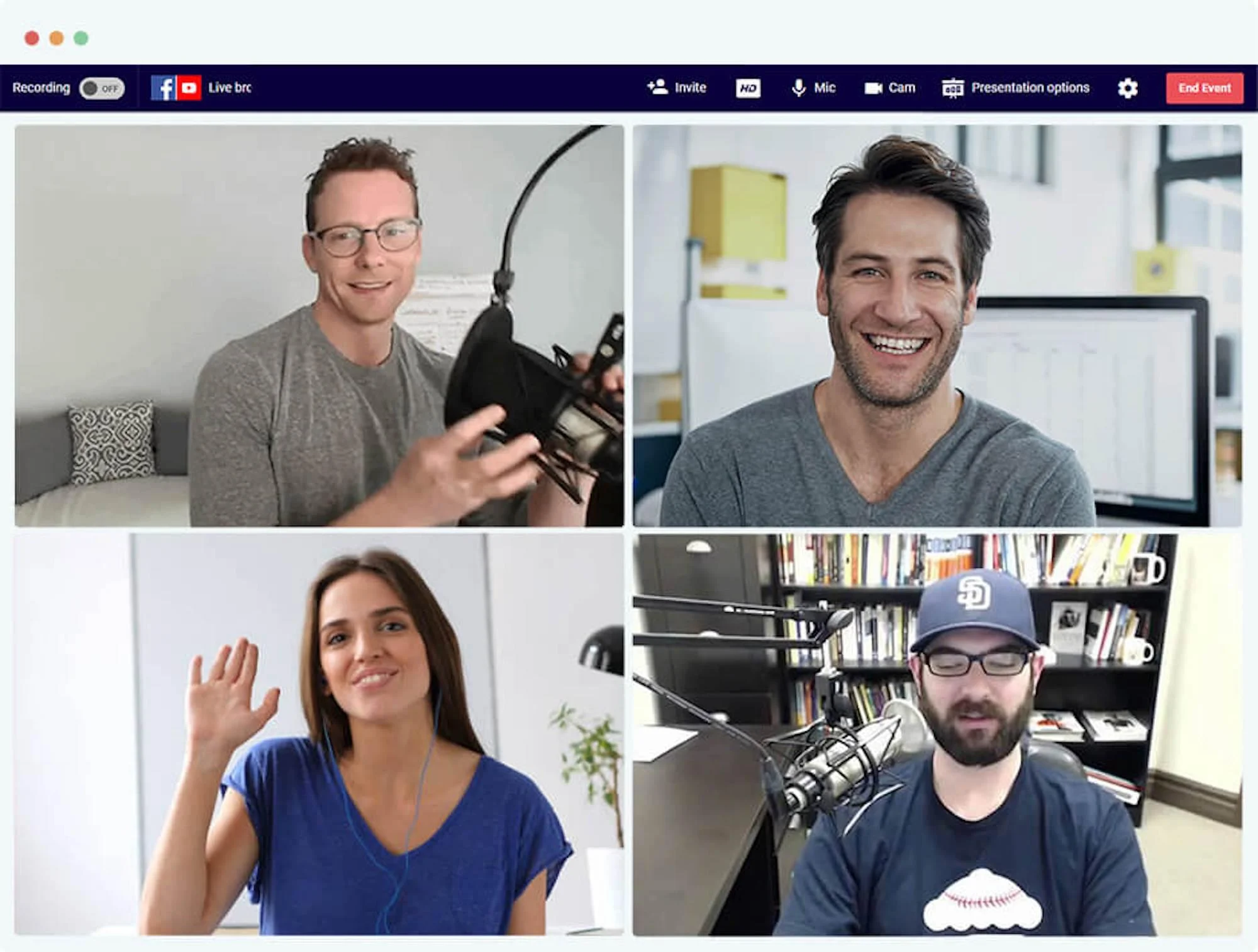Click the Facebook live broadcast icon
1258x952 pixels.
pos(163,87)
